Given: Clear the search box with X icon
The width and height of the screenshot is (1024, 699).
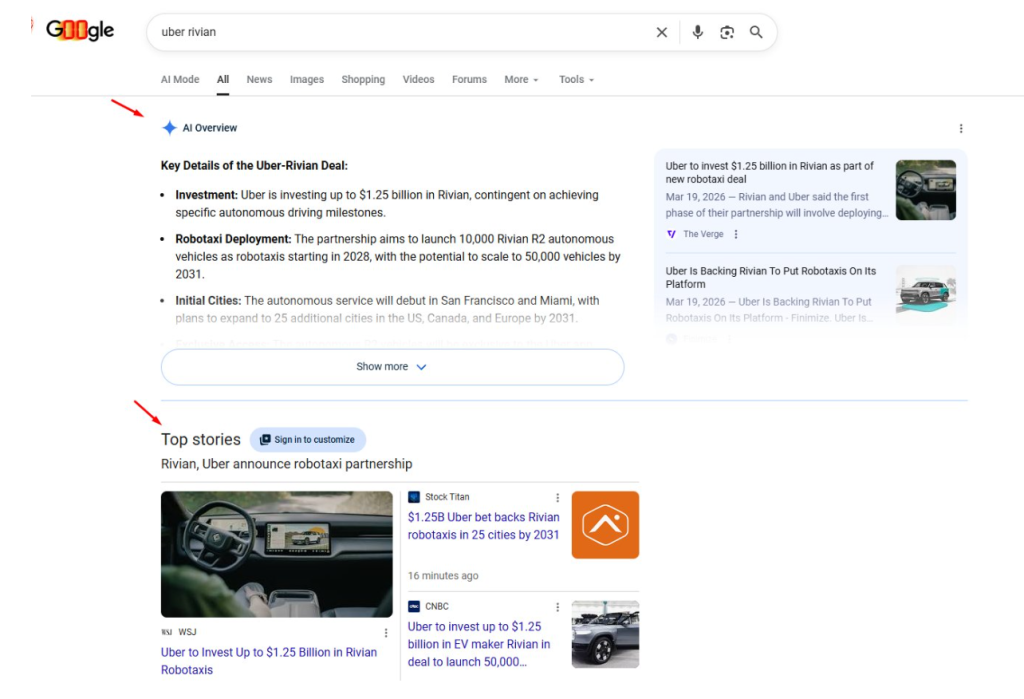Looking at the screenshot, I should pyautogui.click(x=661, y=32).
